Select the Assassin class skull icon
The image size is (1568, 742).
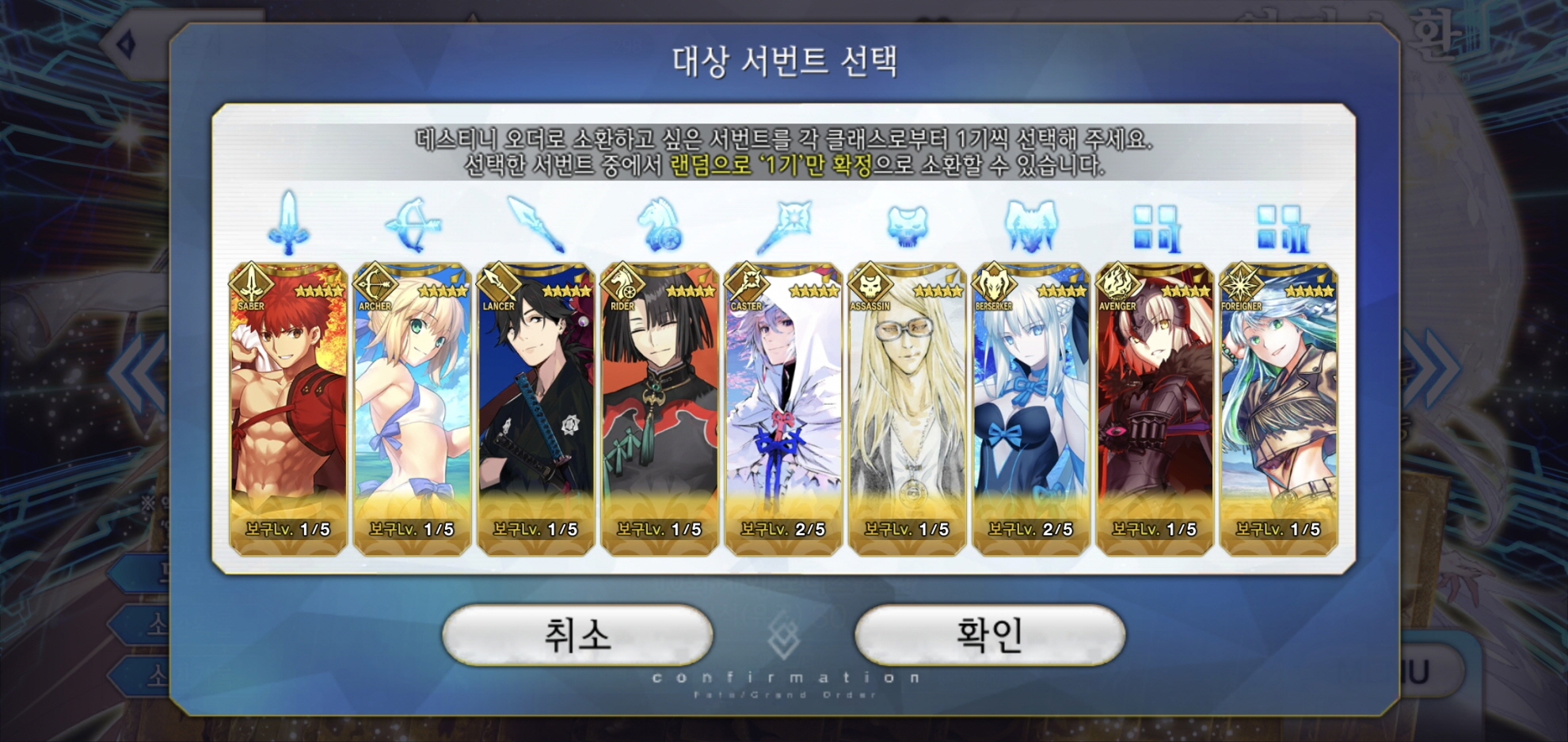click(x=907, y=226)
